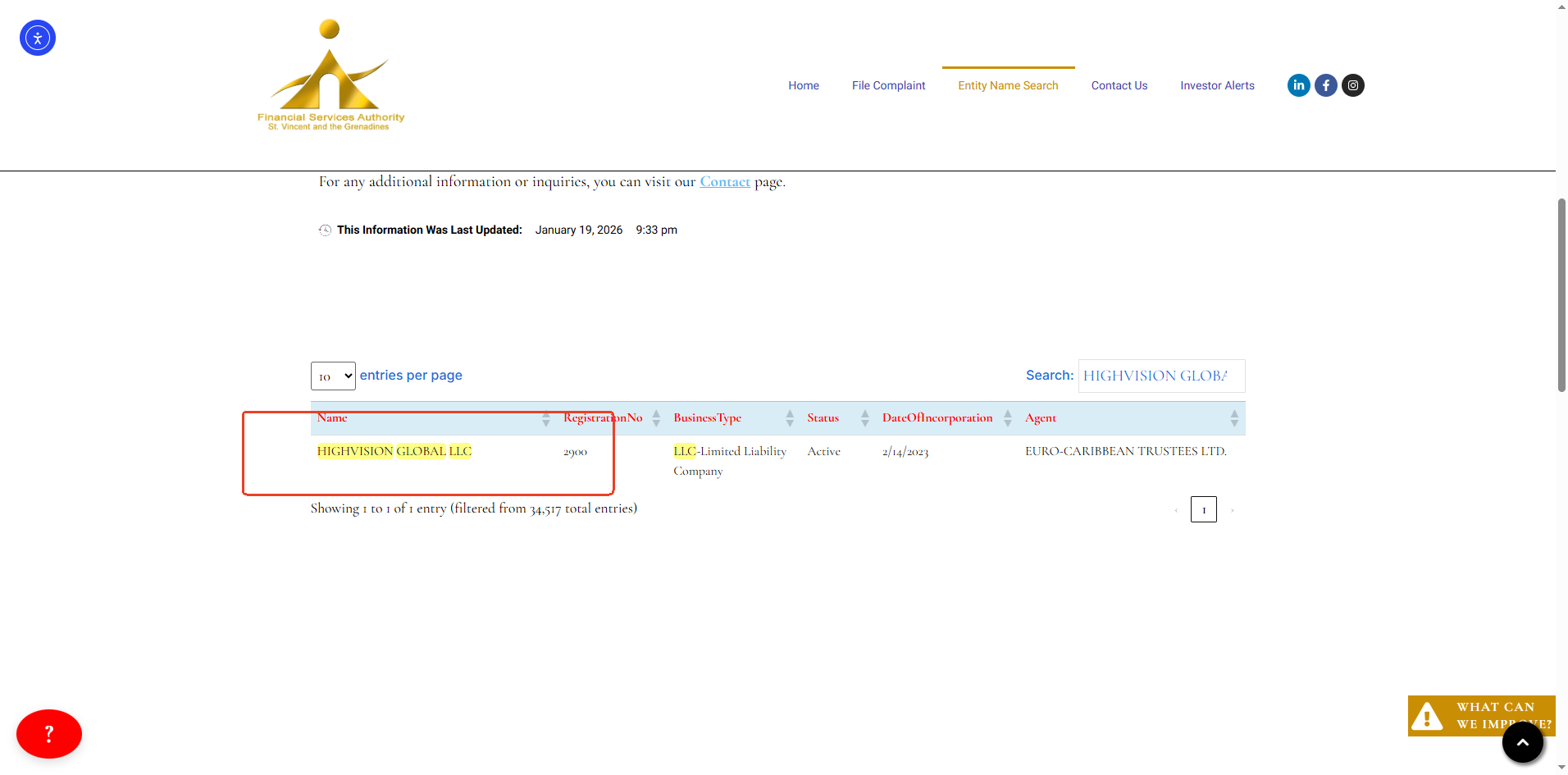Click the scroll-to-top arrow button
The width and height of the screenshot is (1568, 775).
1522,742
